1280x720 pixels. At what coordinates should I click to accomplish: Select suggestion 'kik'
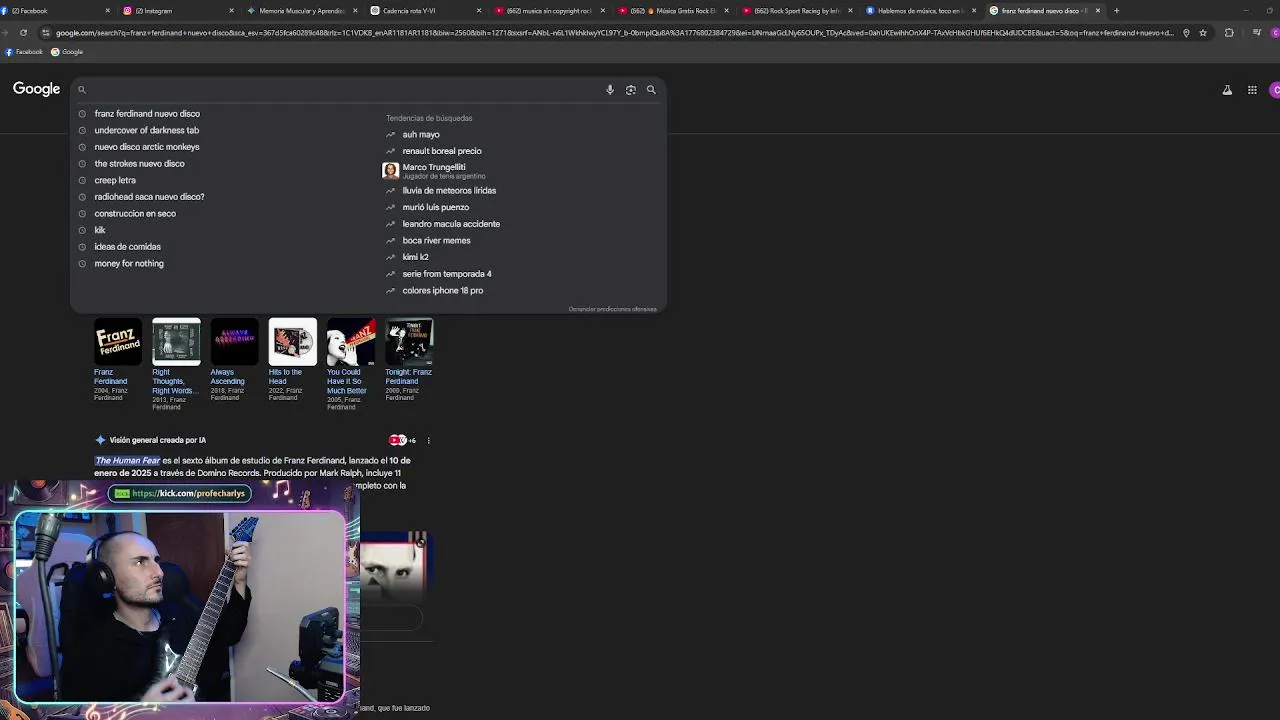(x=100, y=230)
